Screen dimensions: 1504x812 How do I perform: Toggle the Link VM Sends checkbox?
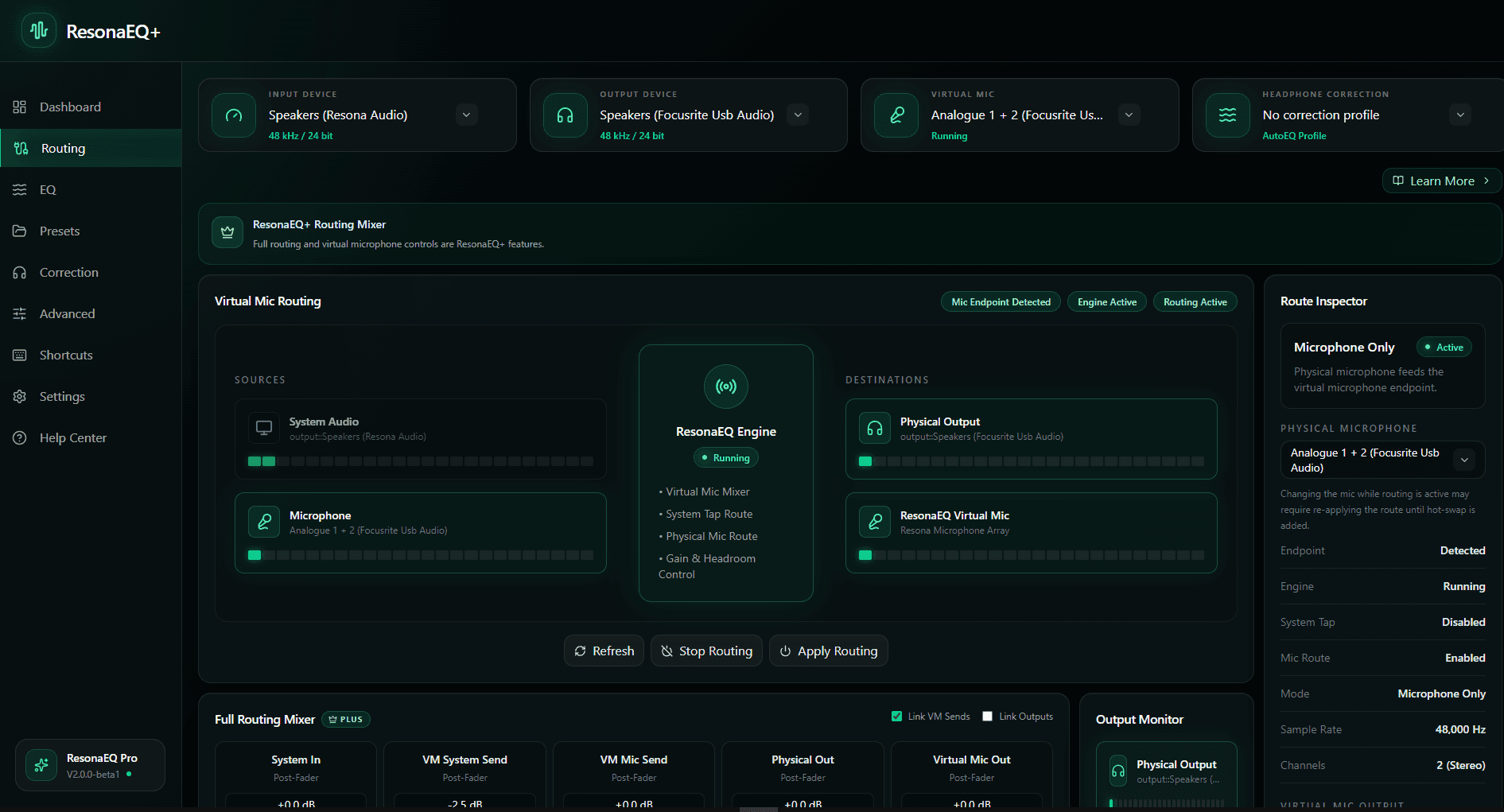(x=897, y=716)
